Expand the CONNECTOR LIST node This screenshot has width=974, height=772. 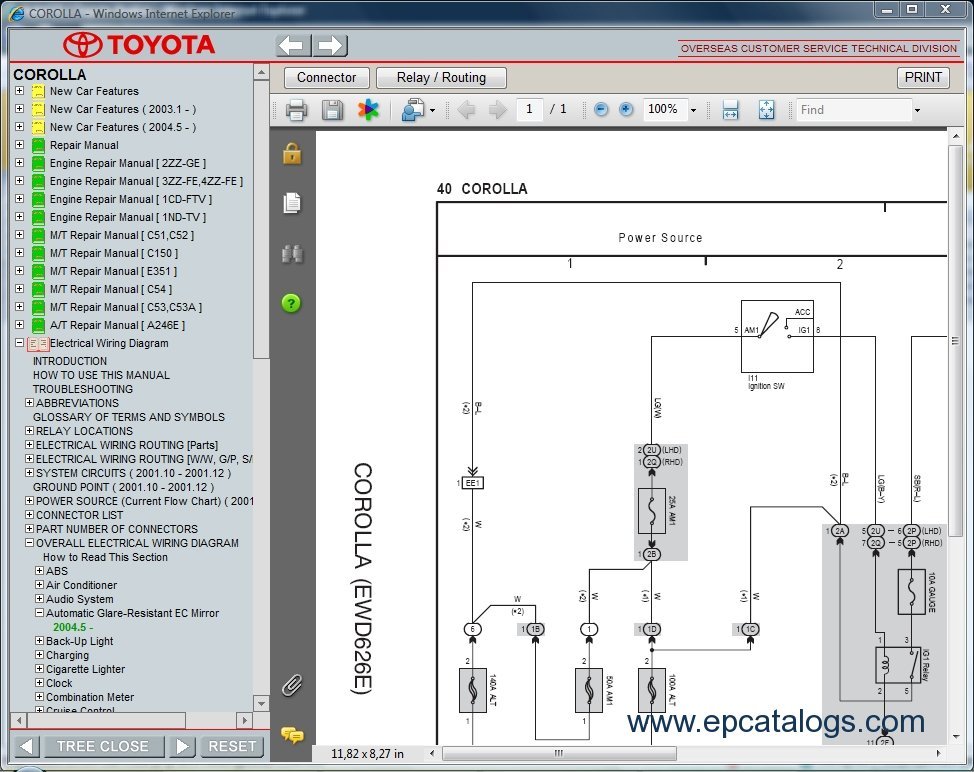point(29,515)
